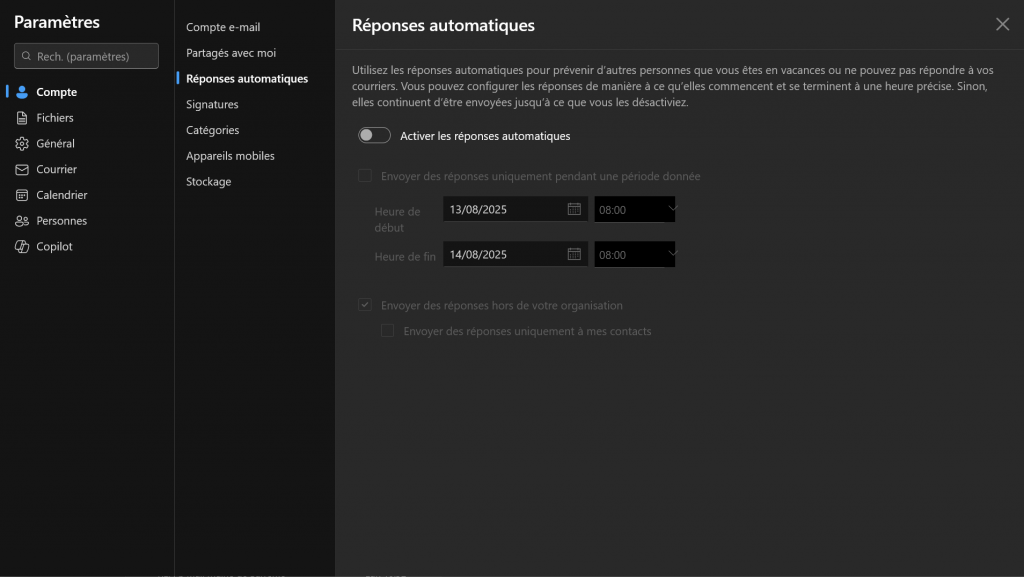Expand the Heure de début time dropdown

[670, 209]
